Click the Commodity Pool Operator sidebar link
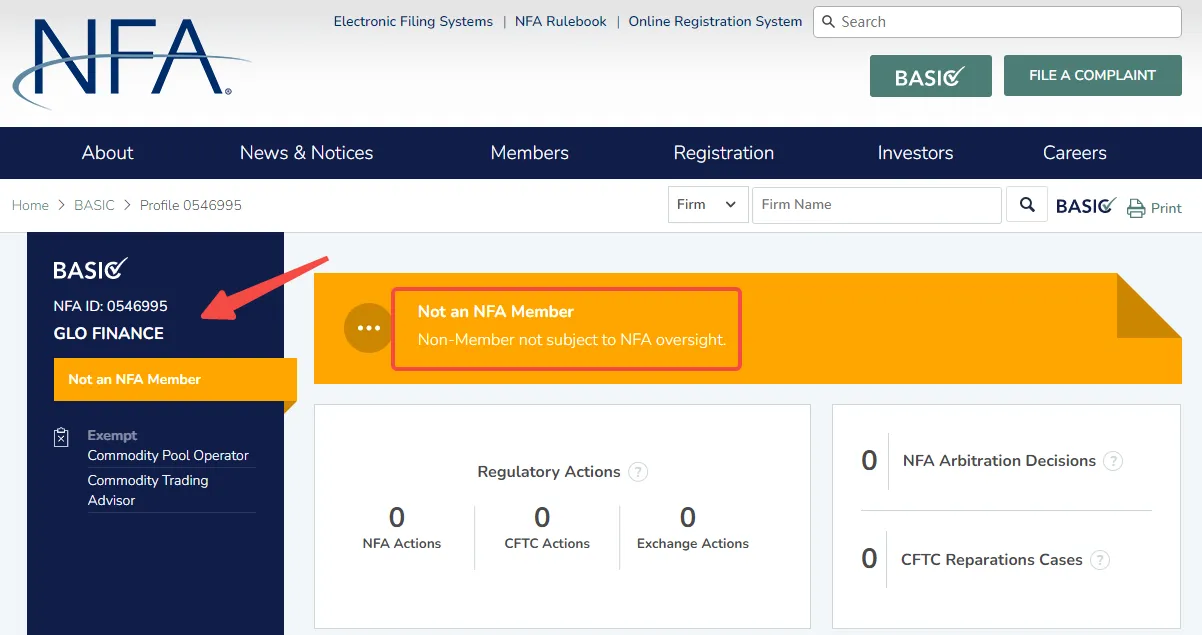This screenshot has width=1202, height=635. point(168,456)
